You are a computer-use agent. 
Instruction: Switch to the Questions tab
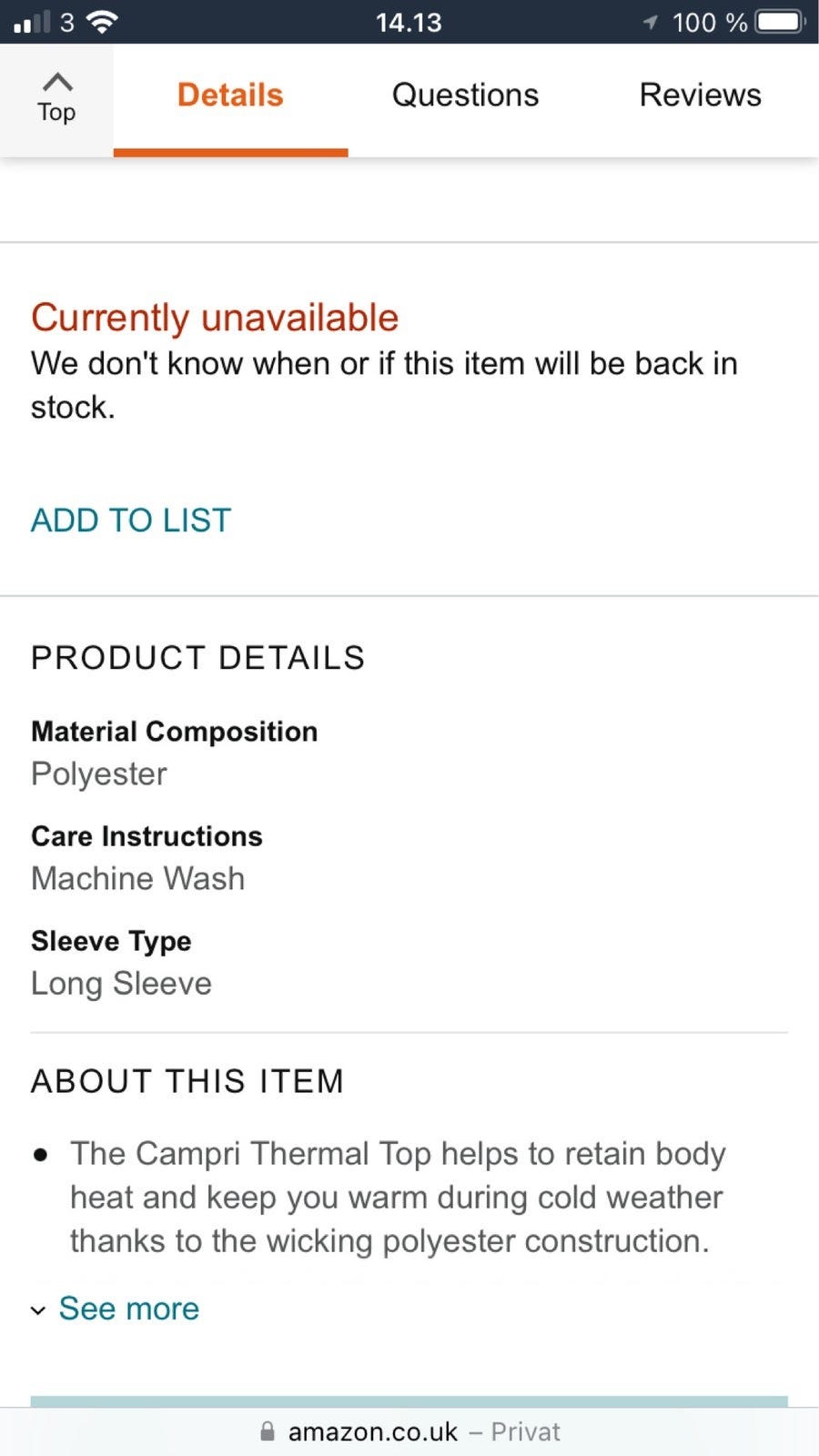pyautogui.click(x=465, y=95)
